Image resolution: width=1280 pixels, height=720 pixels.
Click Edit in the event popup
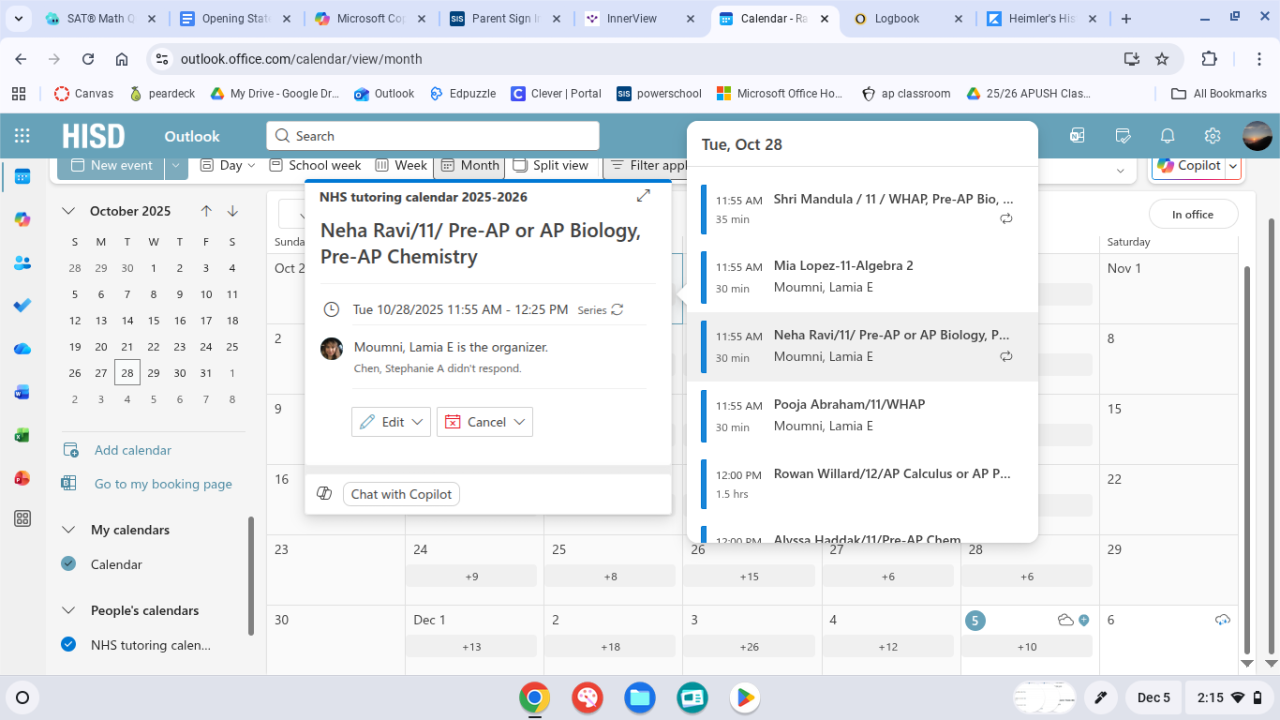(x=381, y=422)
